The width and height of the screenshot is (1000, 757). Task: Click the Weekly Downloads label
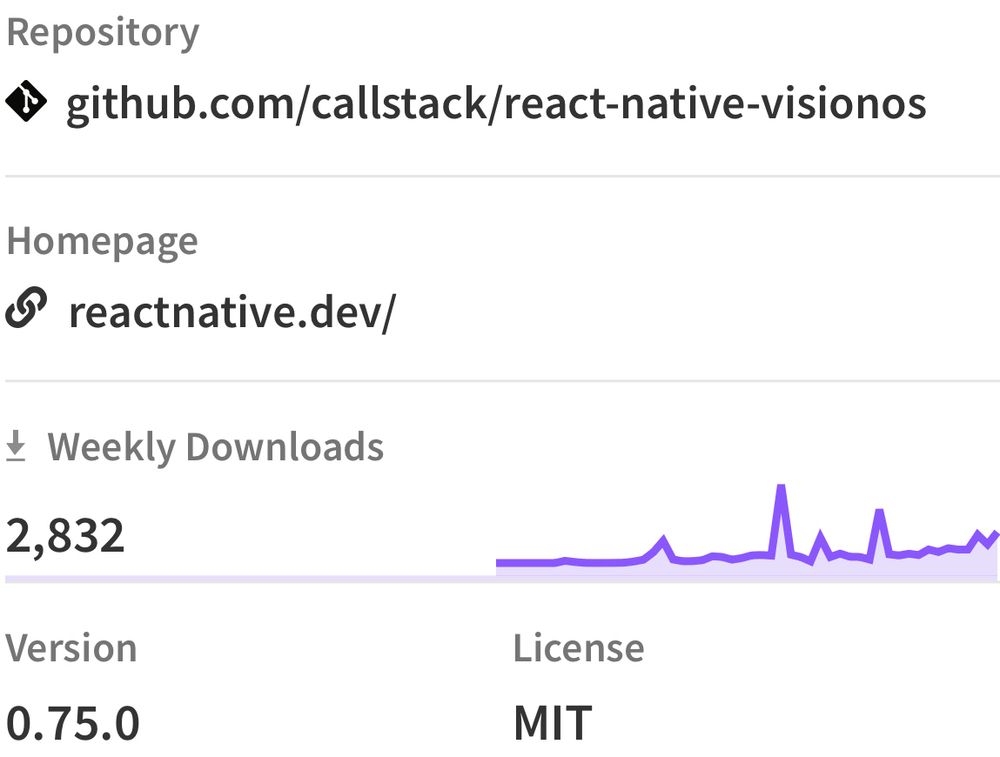point(215,447)
